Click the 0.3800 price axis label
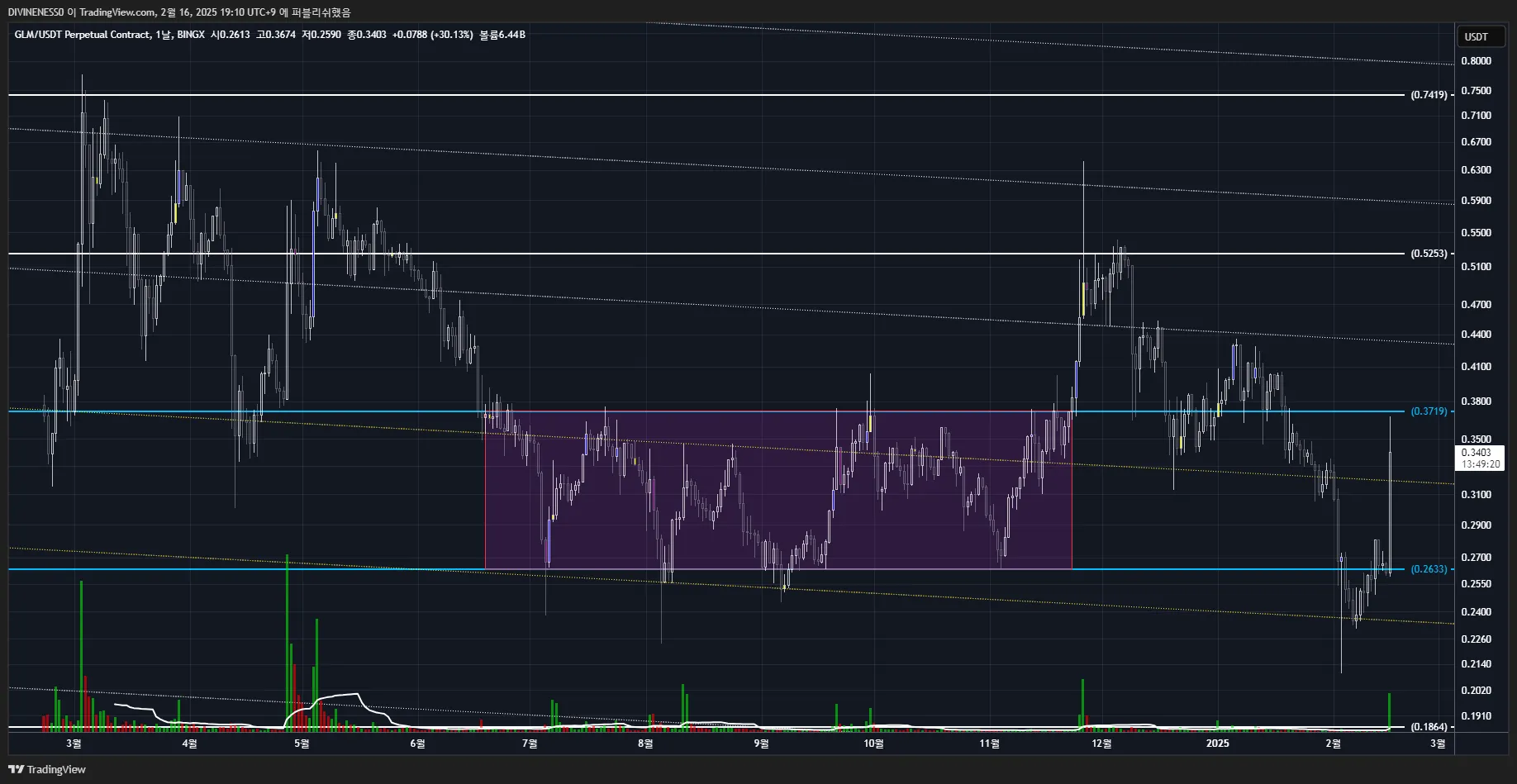The image size is (1517, 784). (x=1477, y=402)
